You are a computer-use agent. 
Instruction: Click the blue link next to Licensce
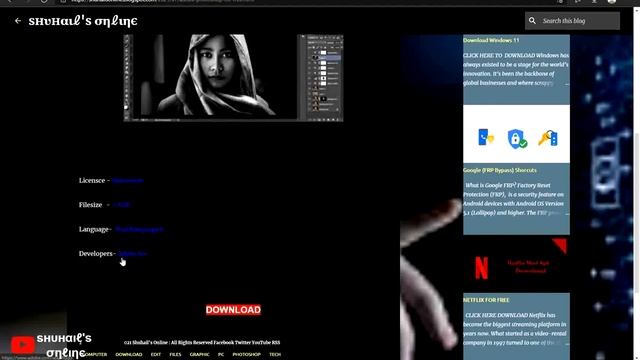pos(128,180)
